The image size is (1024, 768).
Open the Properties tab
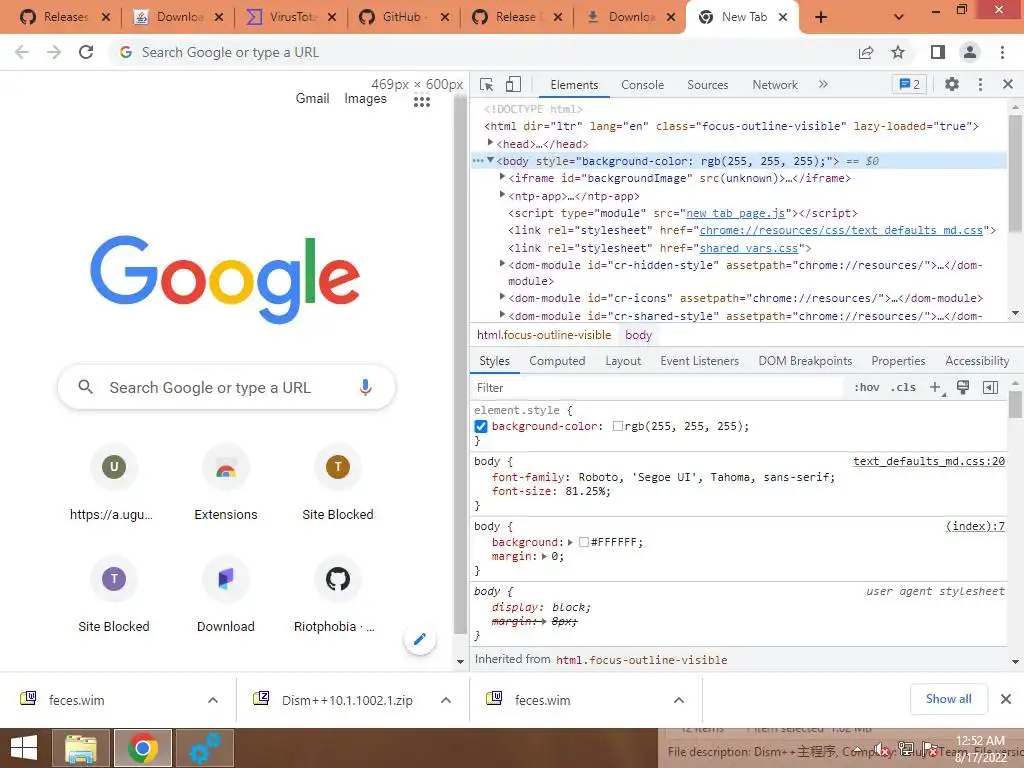898,361
